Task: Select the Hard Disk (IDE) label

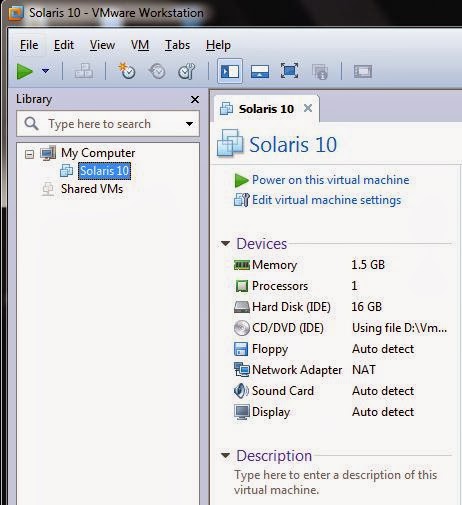Action: (x=291, y=307)
